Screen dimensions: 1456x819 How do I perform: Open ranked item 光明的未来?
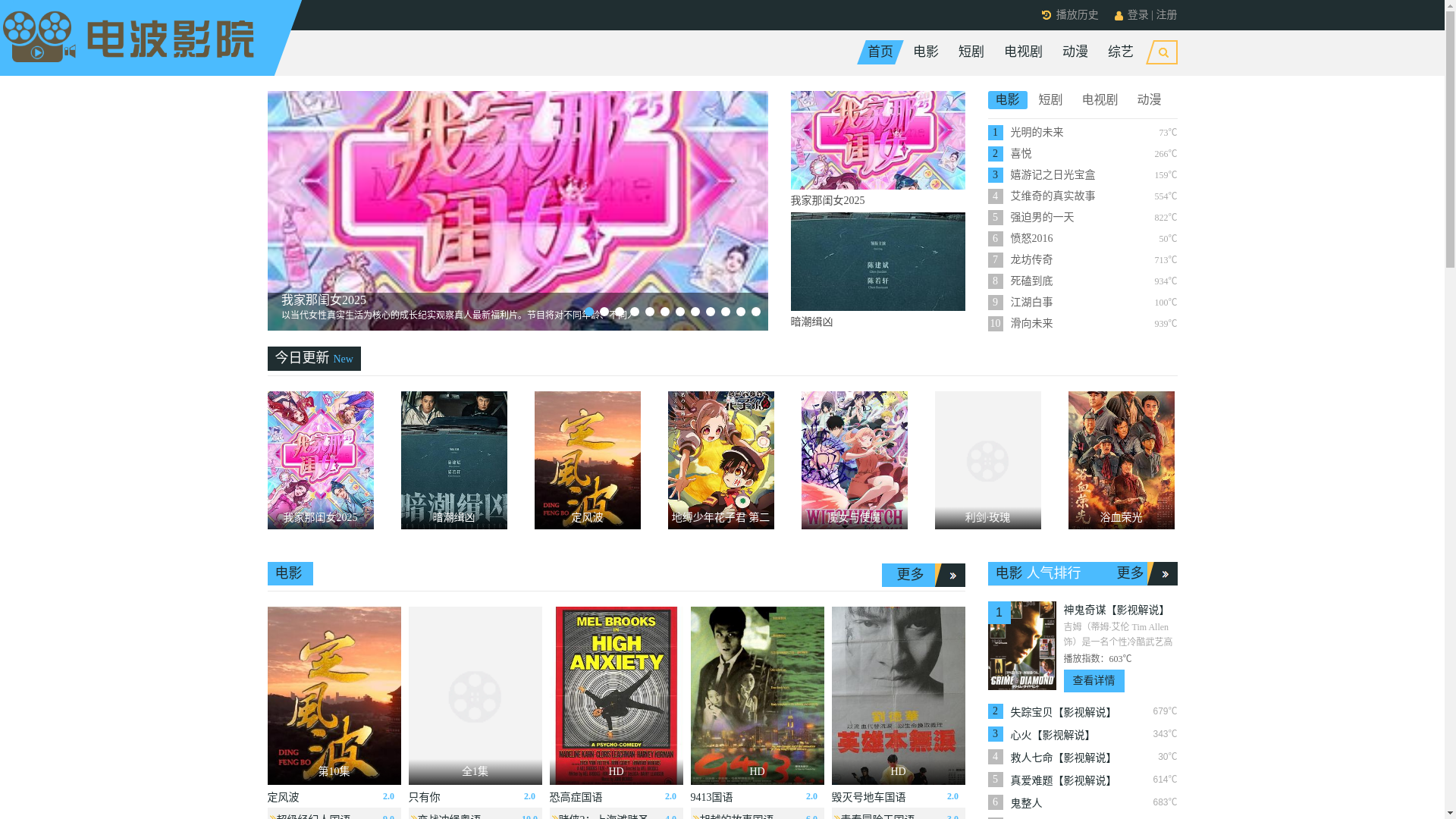point(1037,133)
